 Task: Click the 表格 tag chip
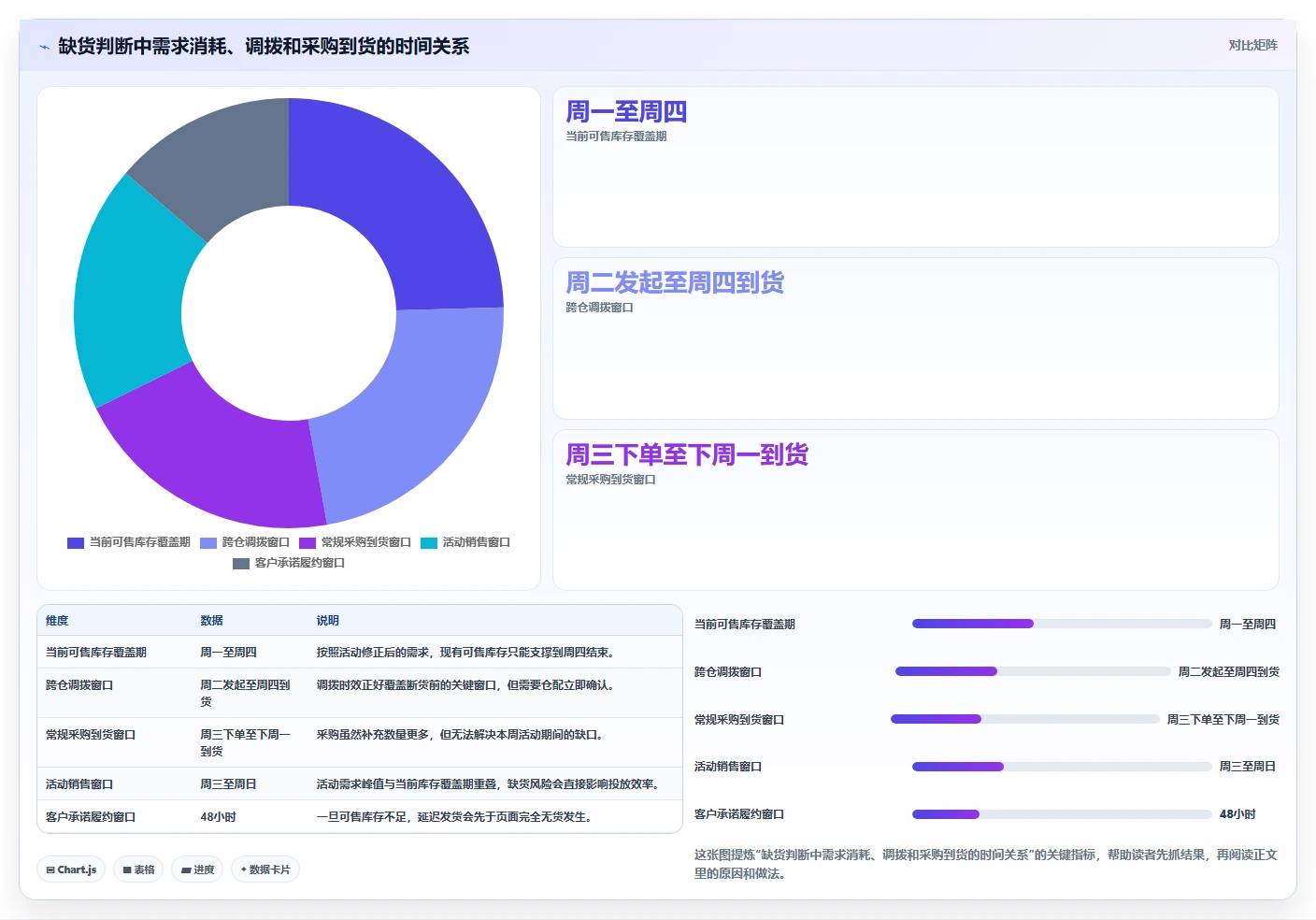point(138,870)
